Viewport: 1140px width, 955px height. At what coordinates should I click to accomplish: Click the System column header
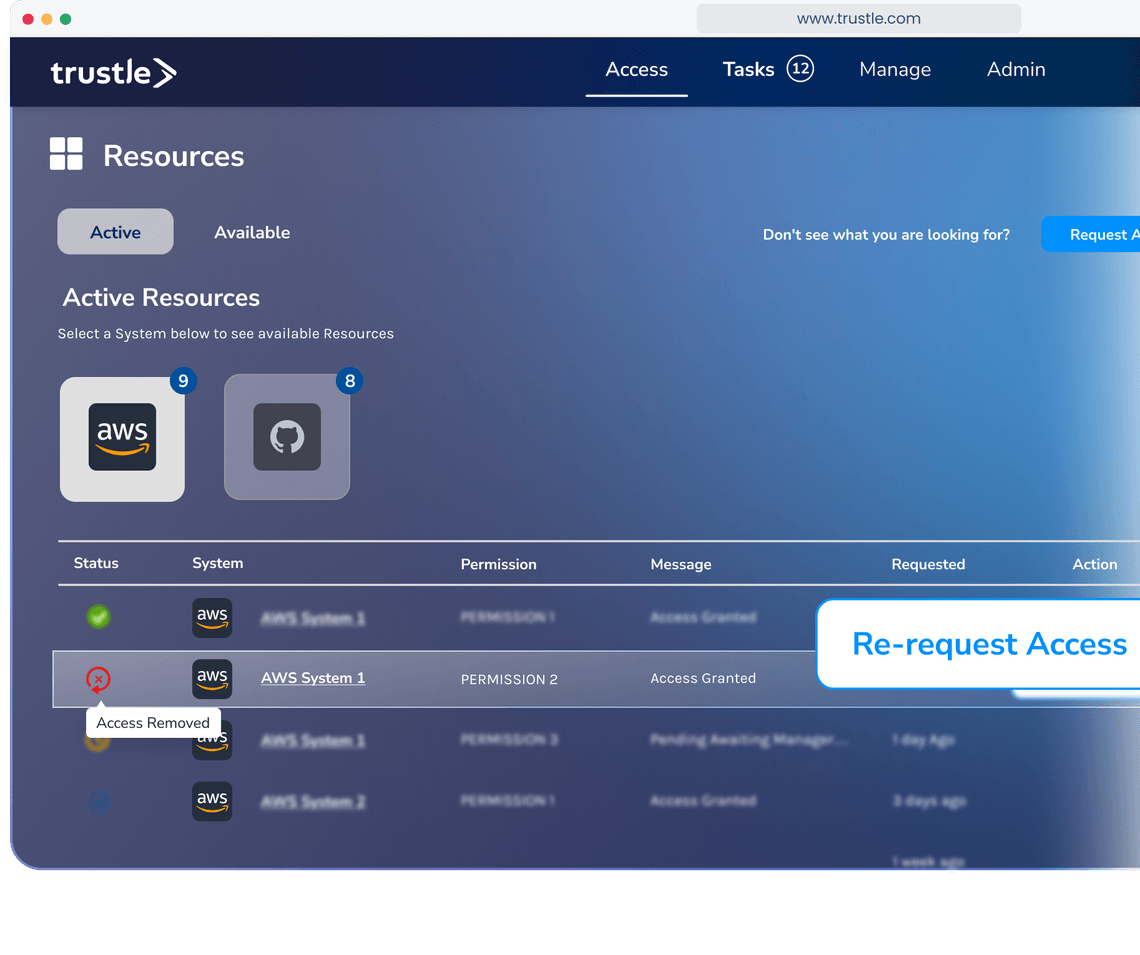pyautogui.click(x=217, y=563)
